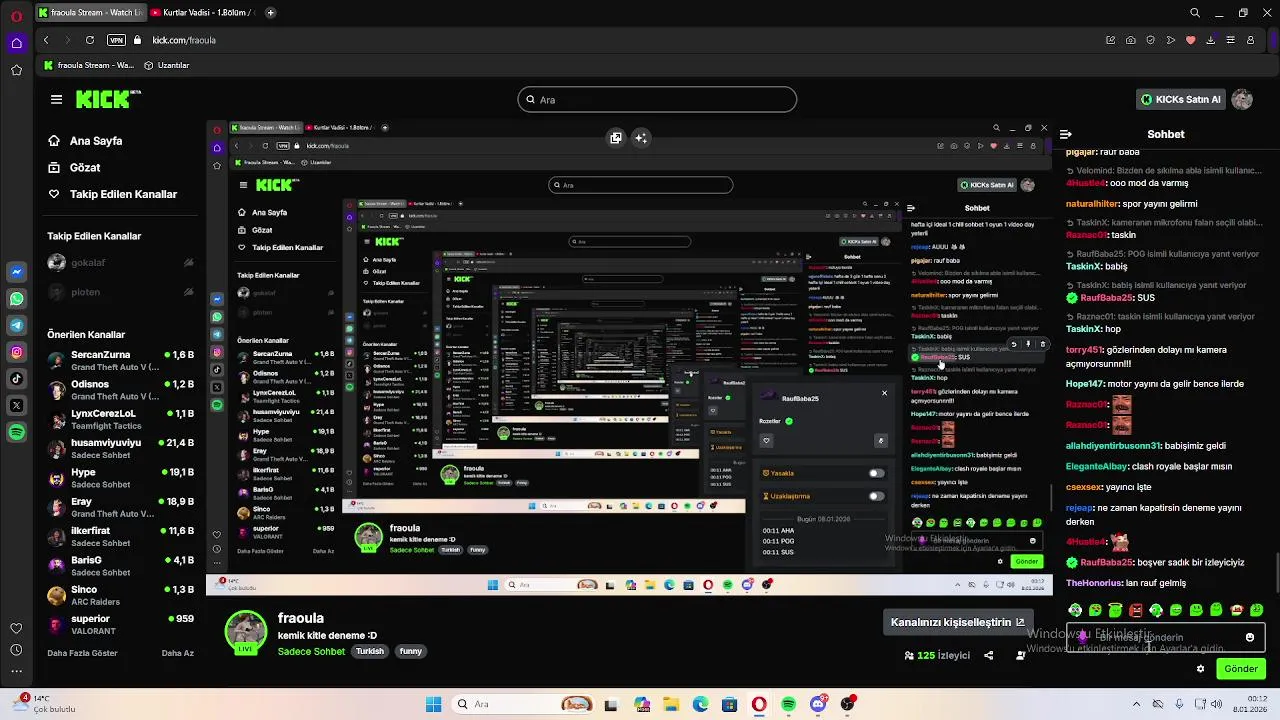Open the chat emoji picker smiley
The width and height of the screenshot is (1280, 720).
(1250, 637)
